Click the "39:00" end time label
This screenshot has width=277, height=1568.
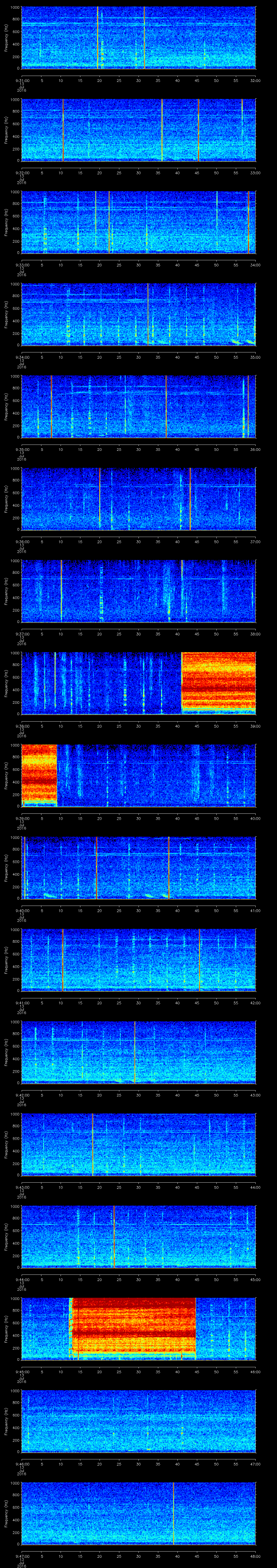pos(255,726)
